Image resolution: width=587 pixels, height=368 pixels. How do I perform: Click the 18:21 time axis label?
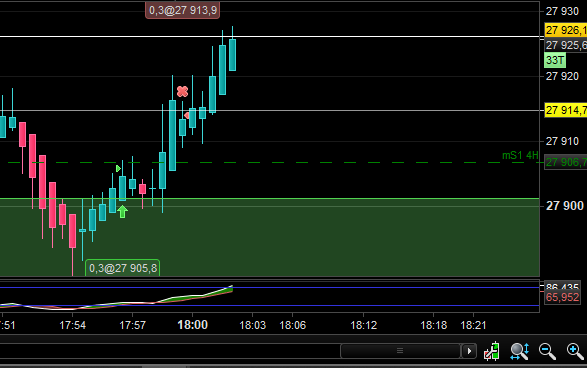(473, 325)
